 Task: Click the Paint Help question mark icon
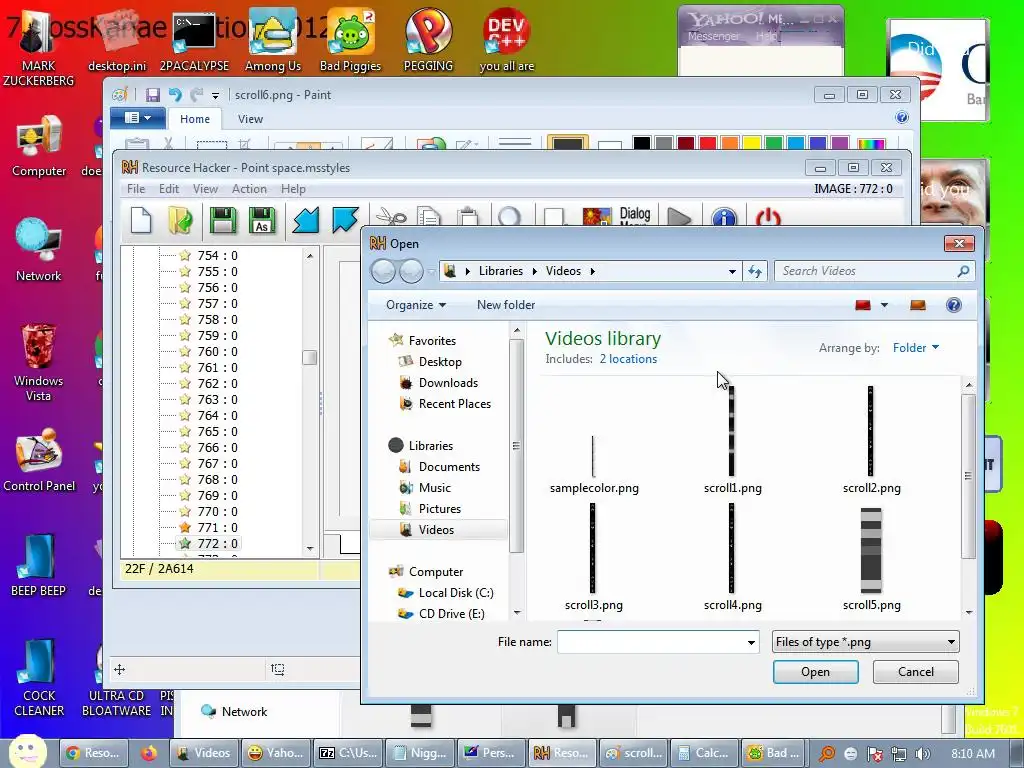pyautogui.click(x=902, y=118)
